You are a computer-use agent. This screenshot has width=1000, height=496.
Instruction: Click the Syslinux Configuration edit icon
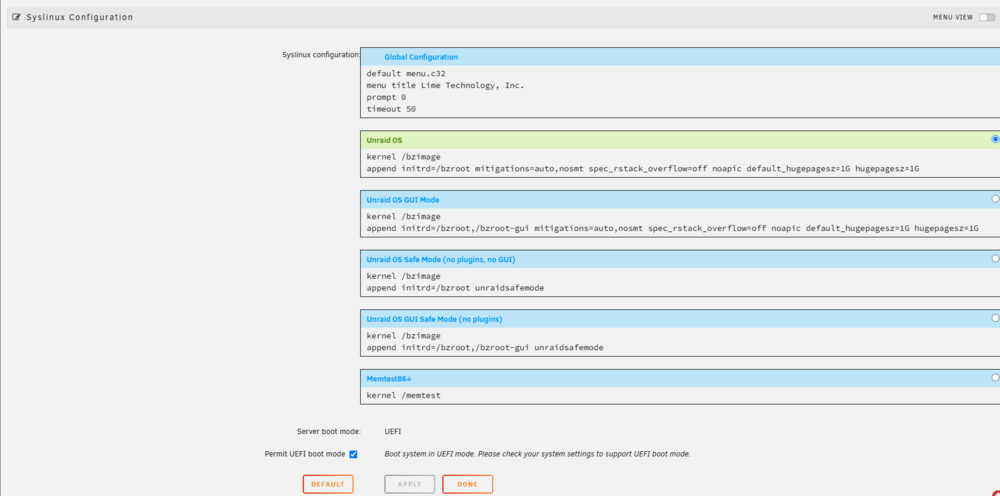pyautogui.click(x=17, y=17)
